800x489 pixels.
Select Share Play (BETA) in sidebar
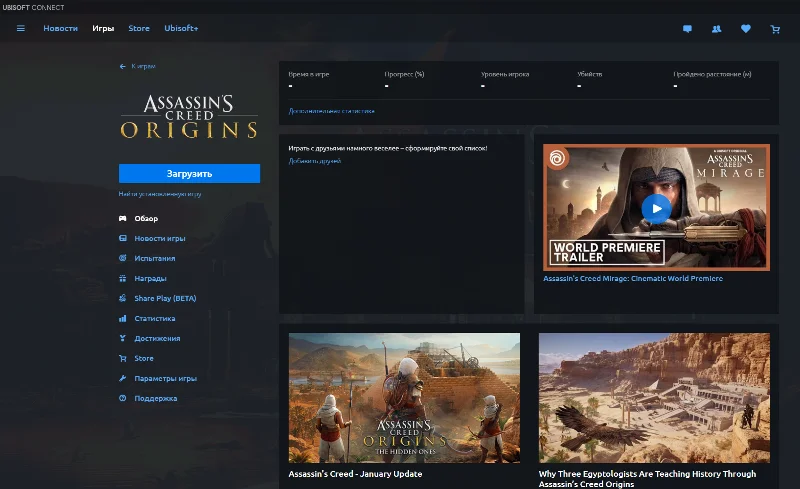coord(165,298)
